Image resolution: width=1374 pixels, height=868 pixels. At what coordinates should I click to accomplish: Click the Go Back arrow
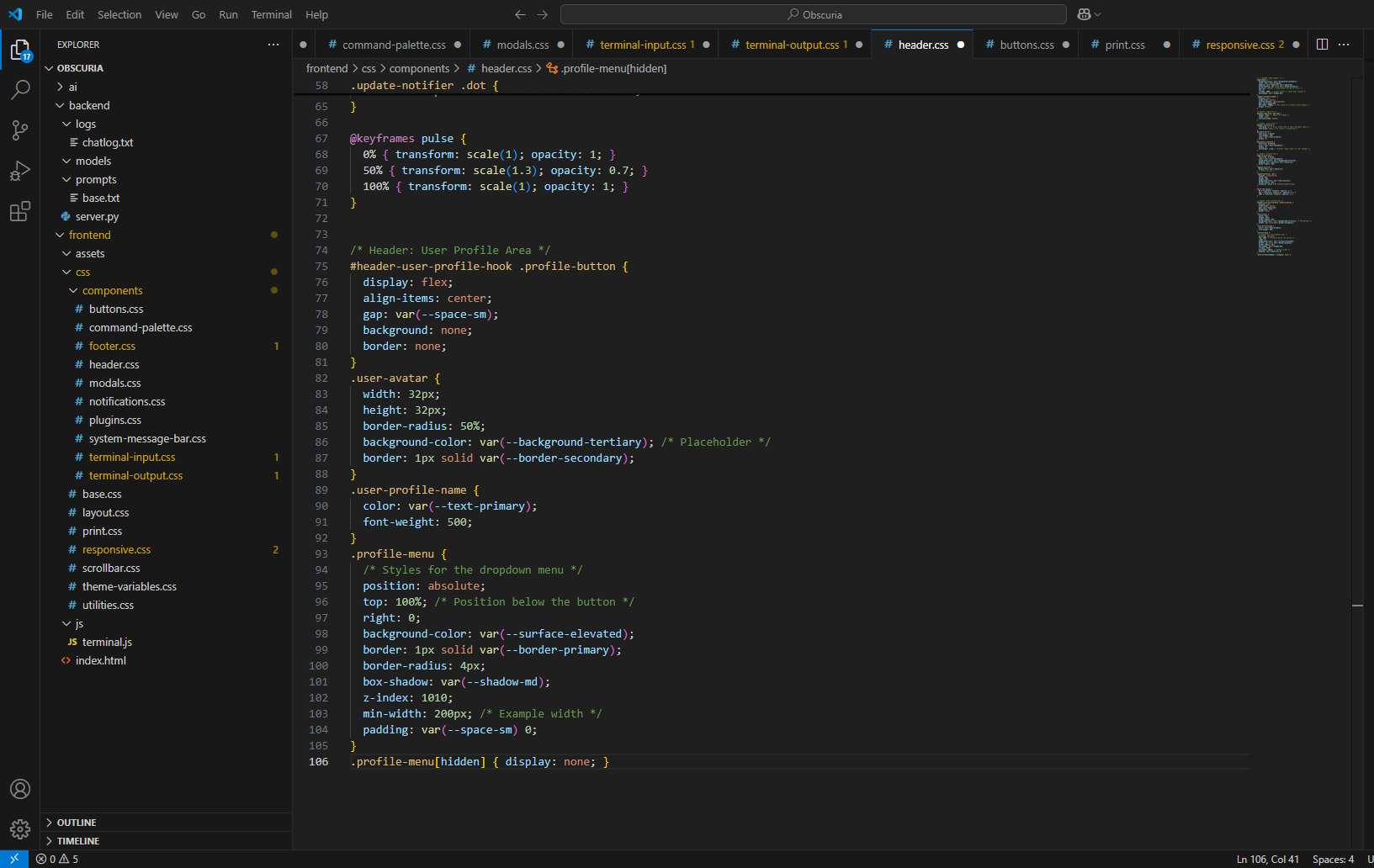pos(520,14)
